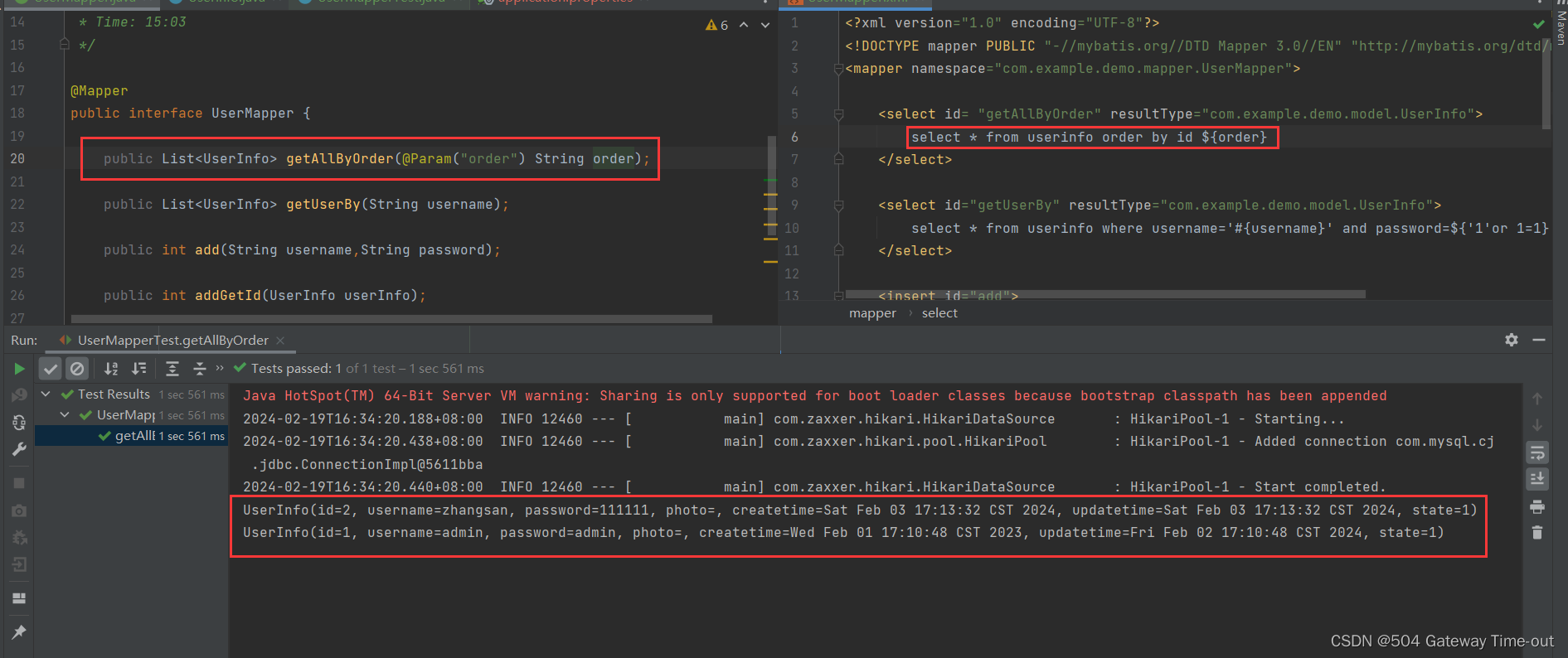Image resolution: width=1568 pixels, height=658 pixels.
Task: Click the addGetId method declaration
Action: coord(228,295)
